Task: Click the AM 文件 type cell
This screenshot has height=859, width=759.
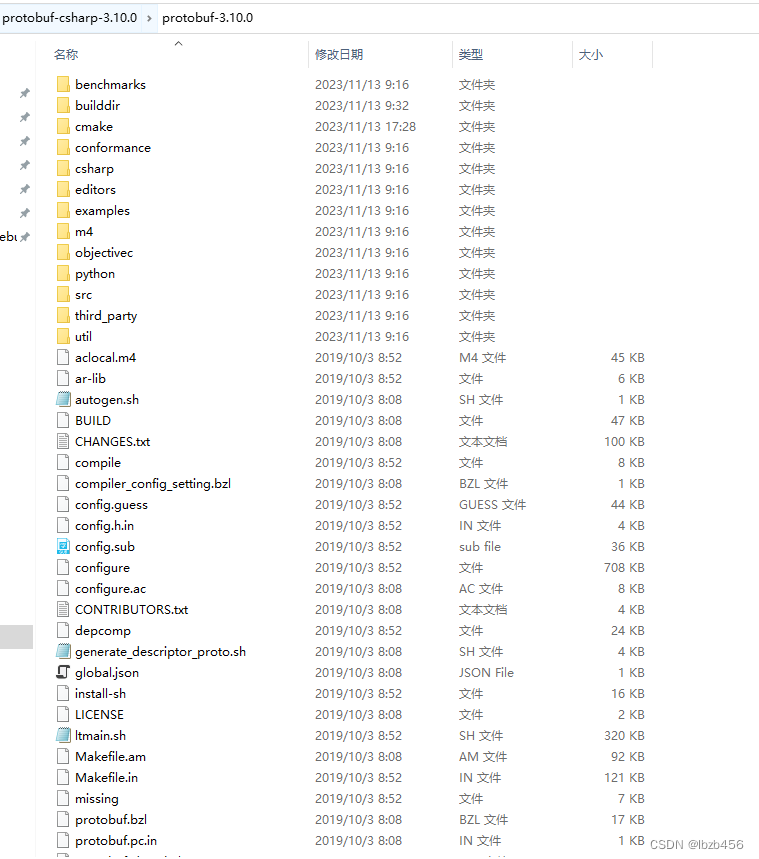Action: (483, 757)
